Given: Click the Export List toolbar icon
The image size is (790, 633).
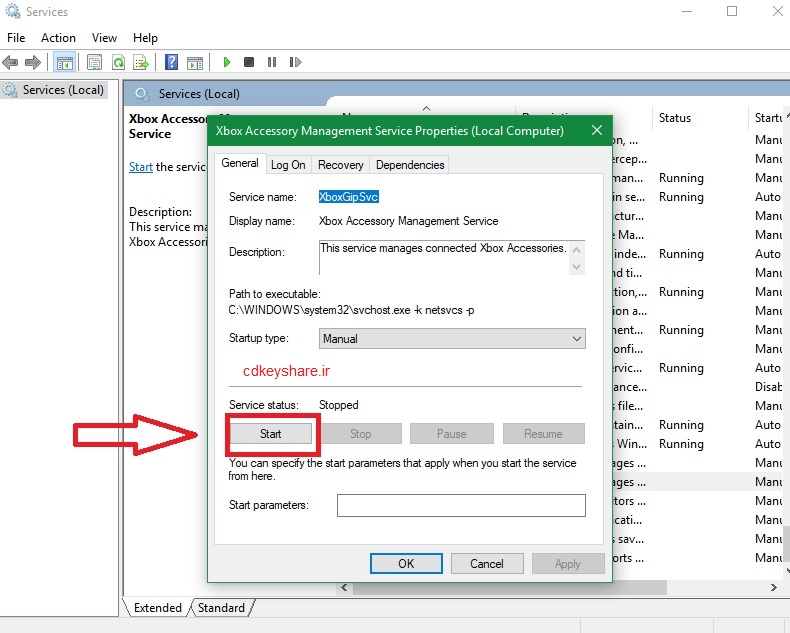Looking at the screenshot, I should (141, 62).
